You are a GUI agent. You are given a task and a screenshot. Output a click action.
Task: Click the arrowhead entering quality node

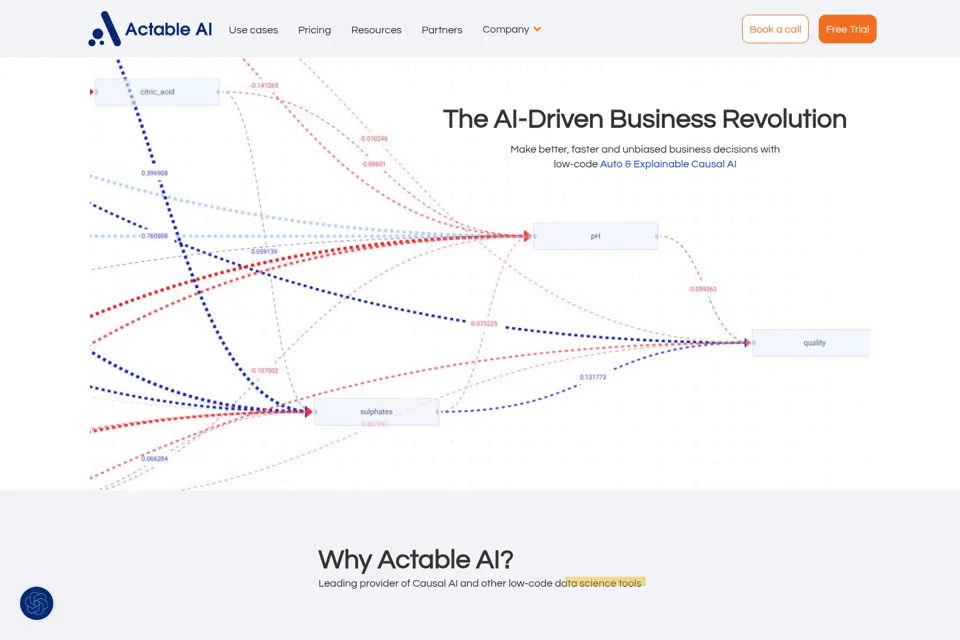tap(748, 343)
